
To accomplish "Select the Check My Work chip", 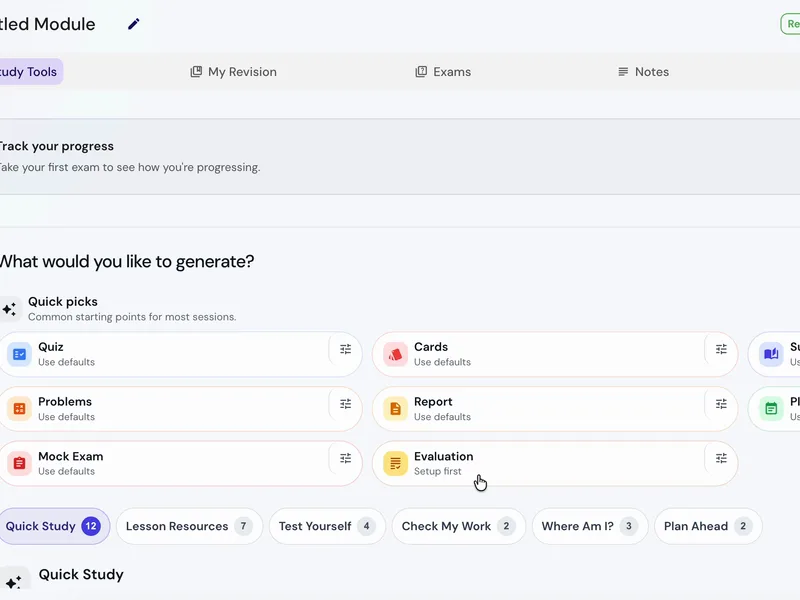I will (459, 526).
